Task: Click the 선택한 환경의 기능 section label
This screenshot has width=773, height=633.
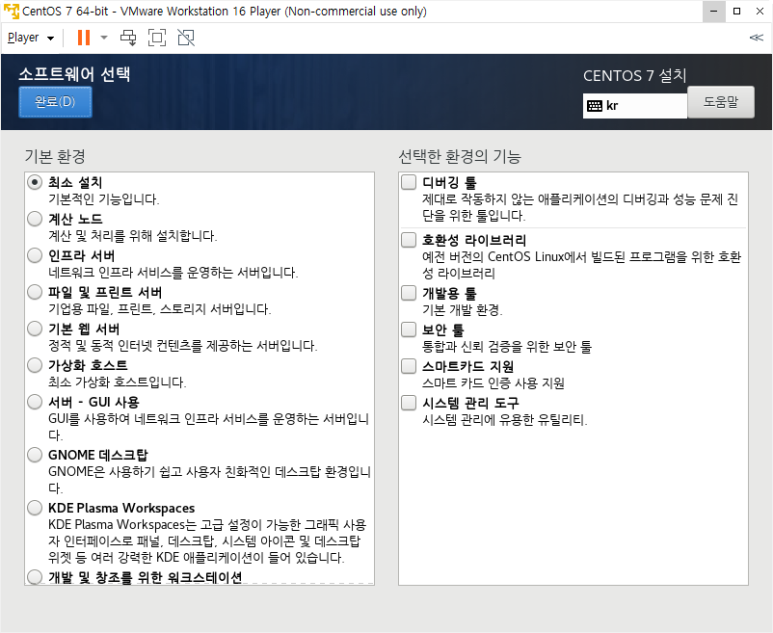Action: [x=459, y=156]
